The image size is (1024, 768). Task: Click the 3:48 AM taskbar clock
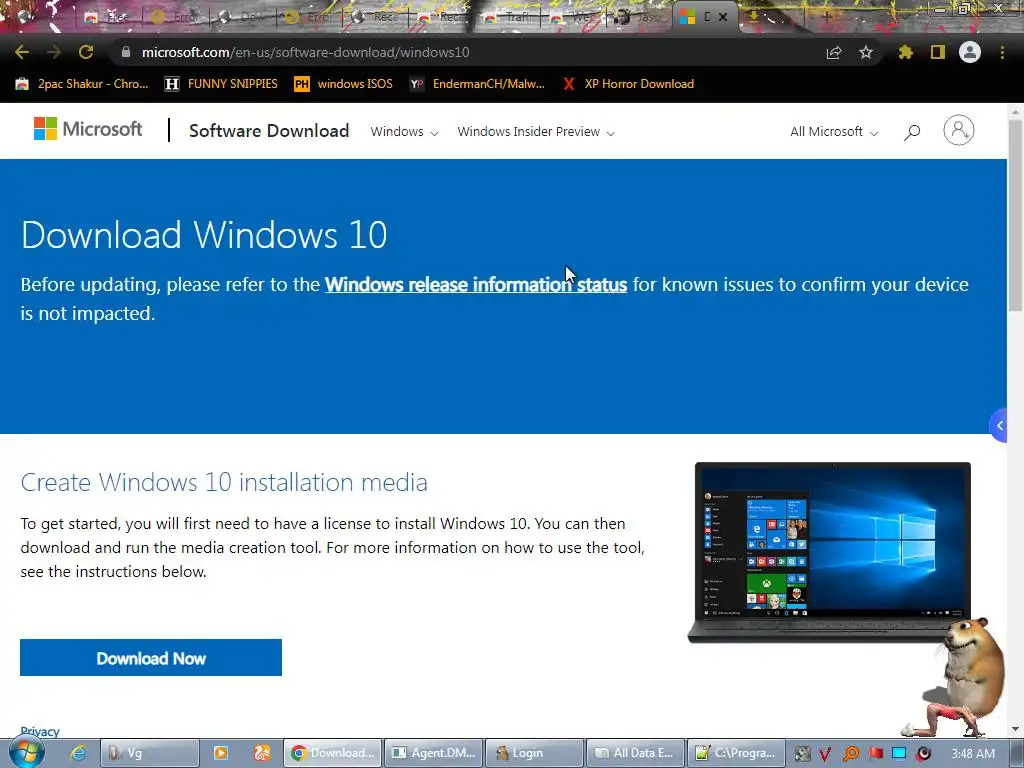coord(973,754)
